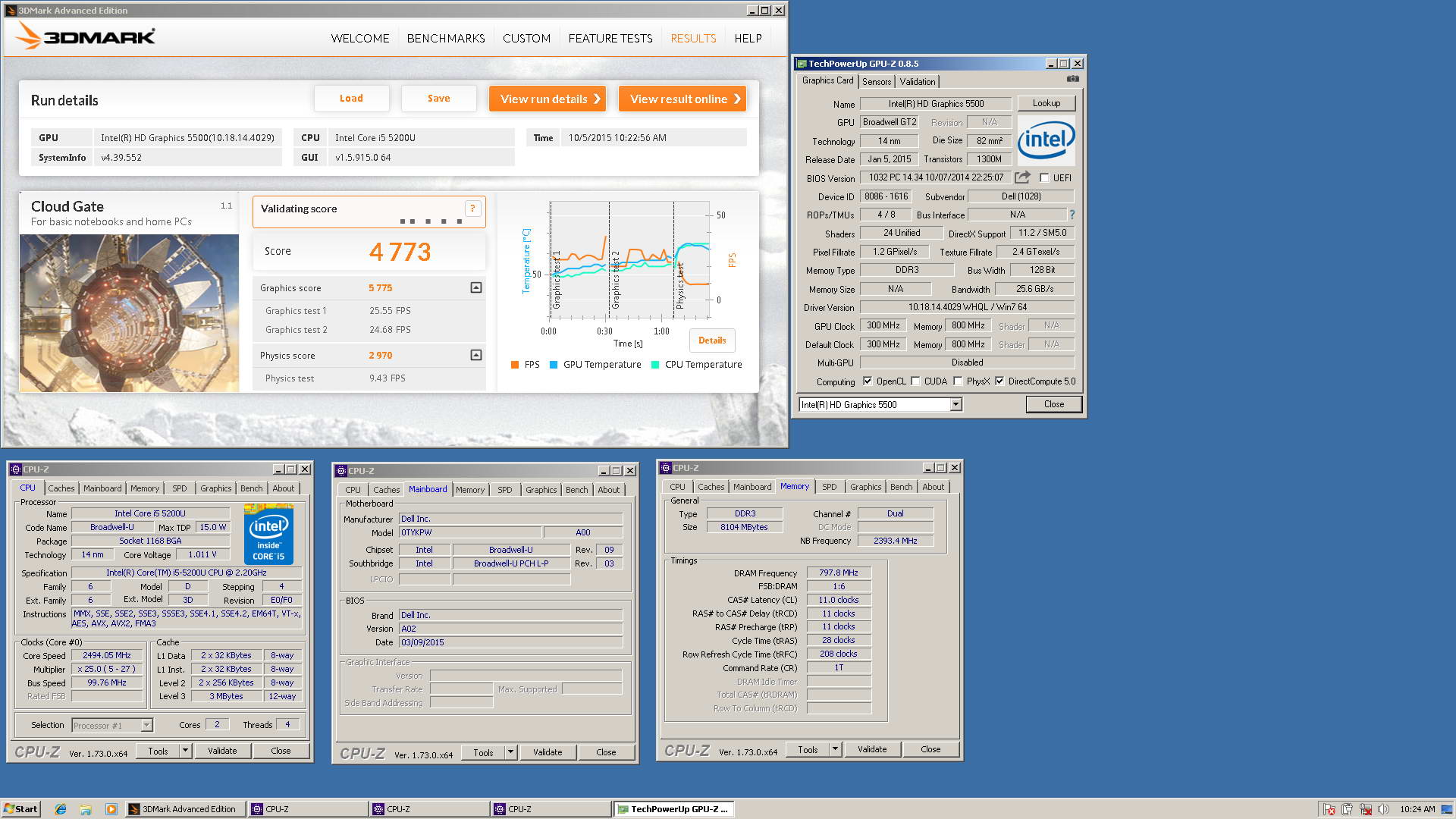Image resolution: width=1456 pixels, height=819 pixels.
Task: Toggle the OpenCL checkbox
Action: click(868, 381)
